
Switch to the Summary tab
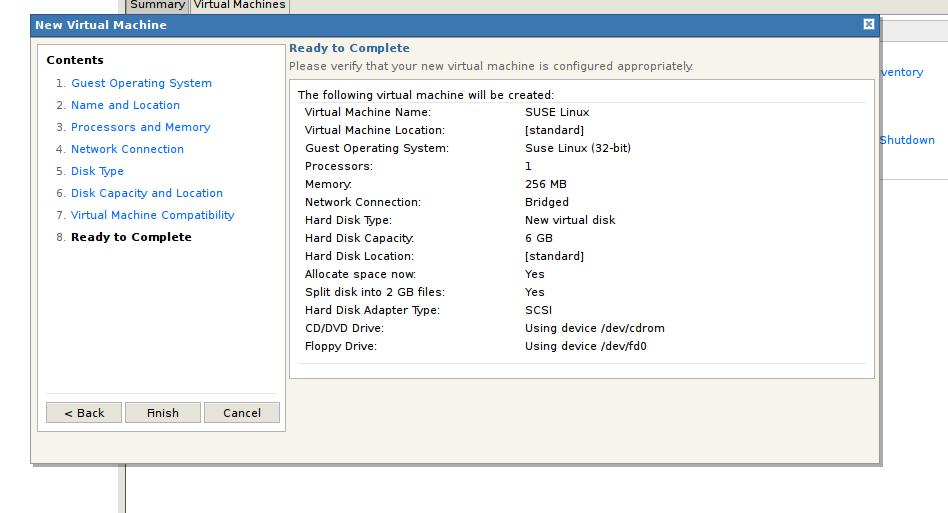157,5
